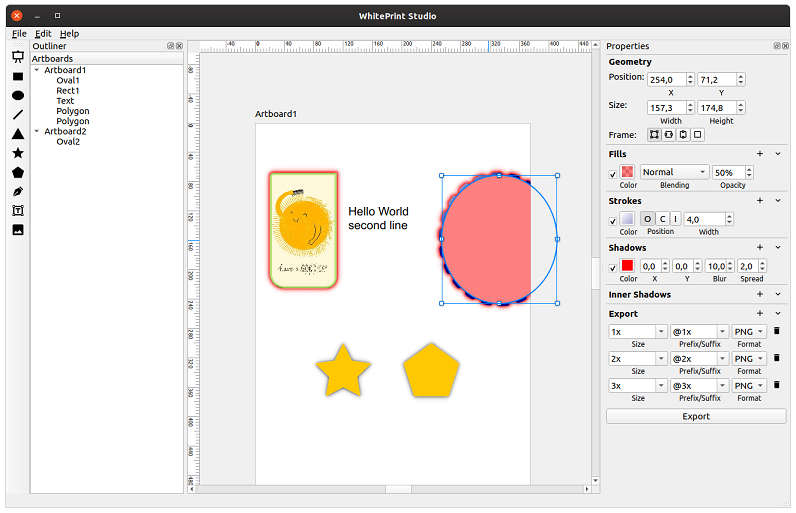Collapse the Export section

(778, 314)
